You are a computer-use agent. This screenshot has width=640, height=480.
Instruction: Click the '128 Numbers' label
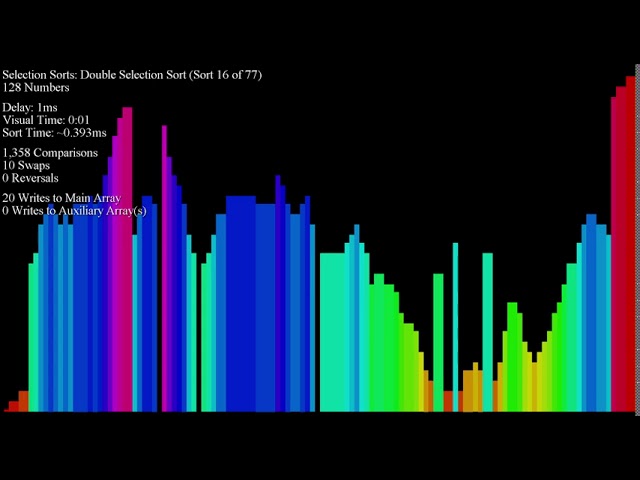(36, 88)
